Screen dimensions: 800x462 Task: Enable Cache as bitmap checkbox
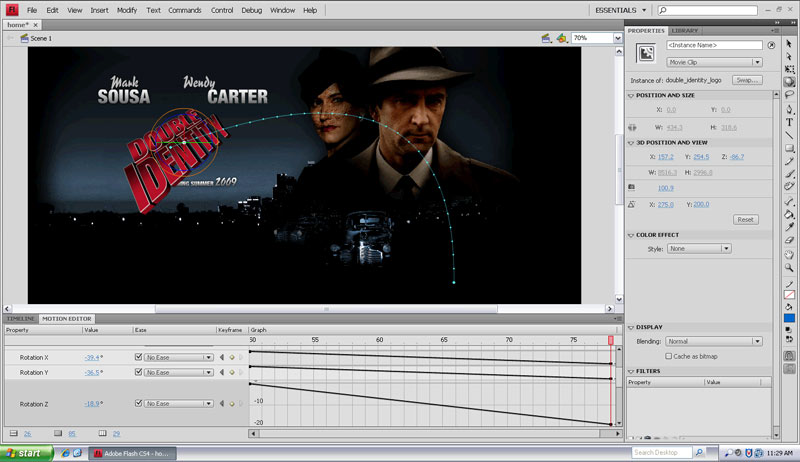click(x=669, y=355)
